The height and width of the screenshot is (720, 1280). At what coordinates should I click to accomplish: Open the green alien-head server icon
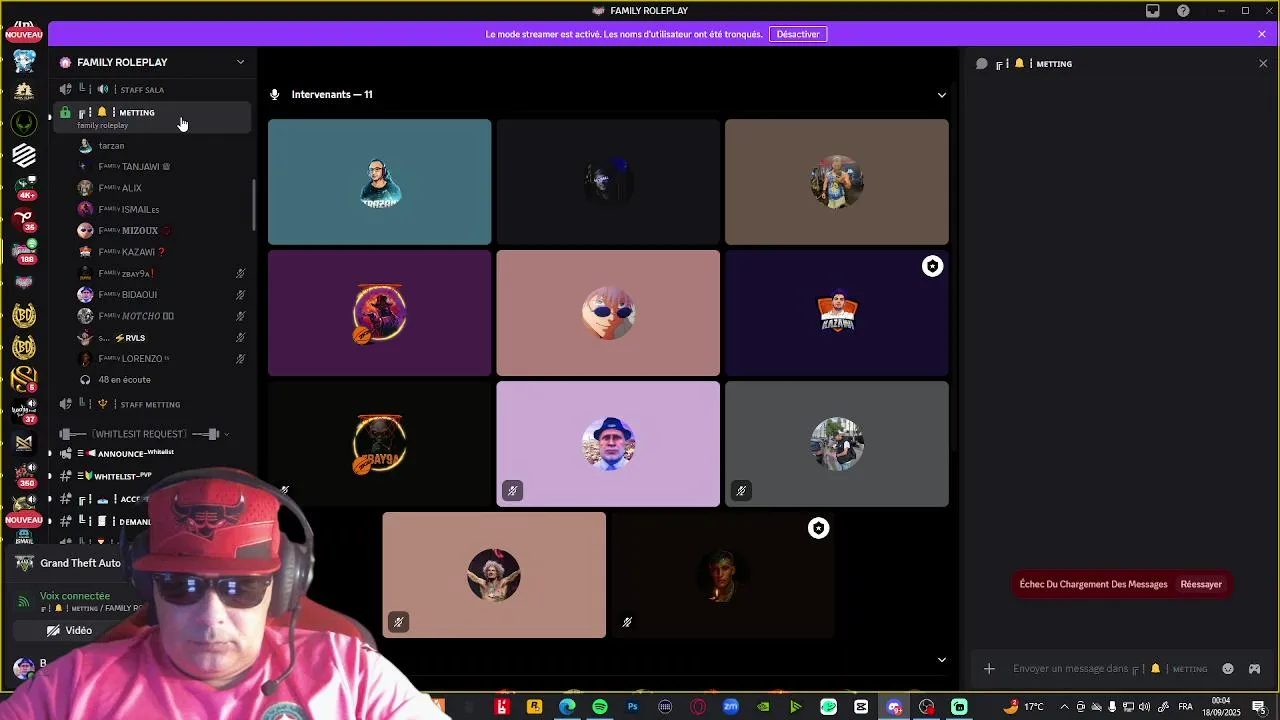coord(24,122)
